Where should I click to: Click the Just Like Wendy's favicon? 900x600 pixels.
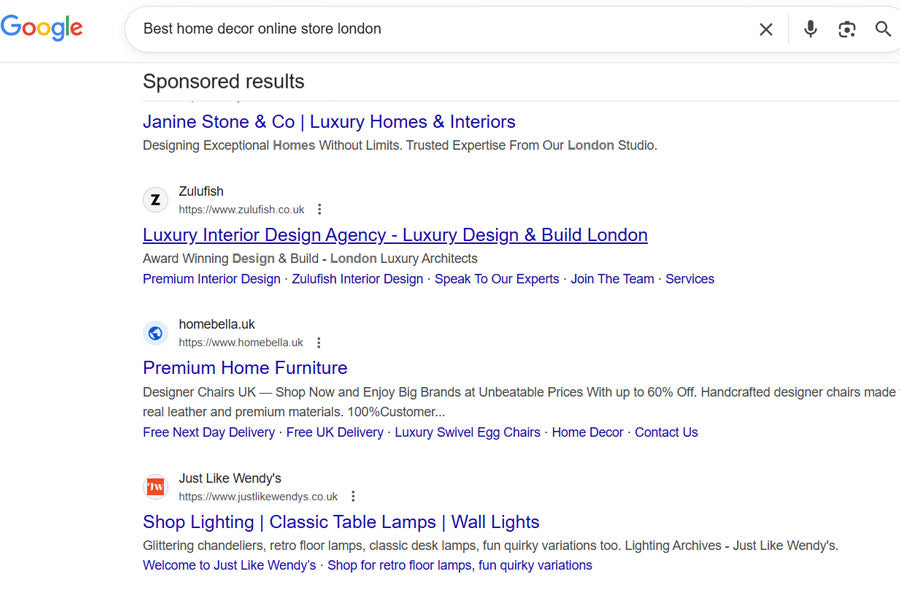point(155,487)
